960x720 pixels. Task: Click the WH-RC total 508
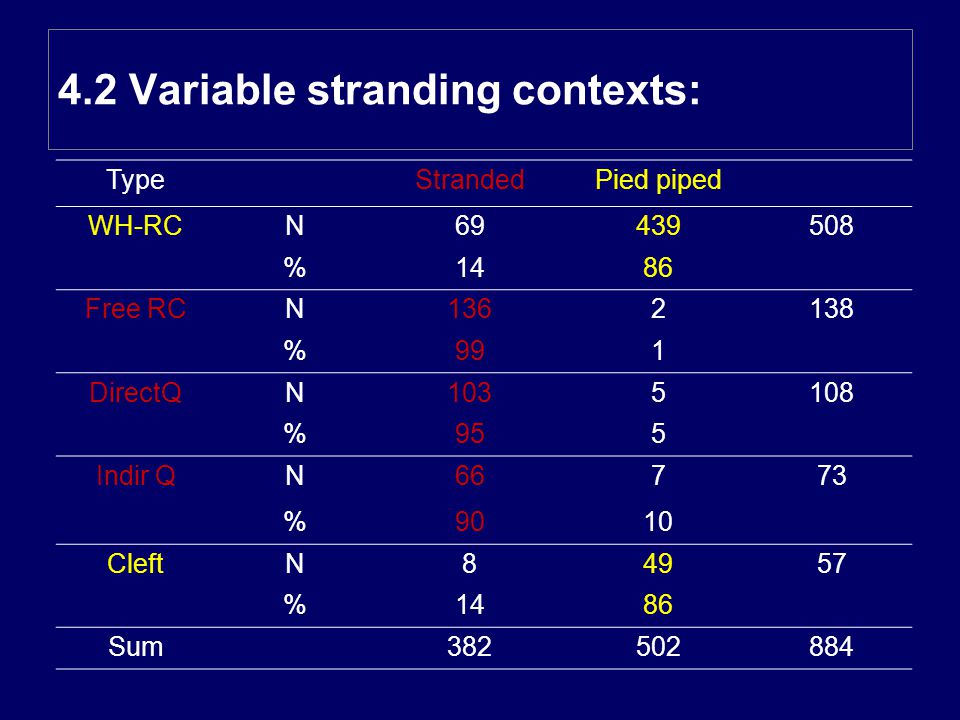coord(831,226)
